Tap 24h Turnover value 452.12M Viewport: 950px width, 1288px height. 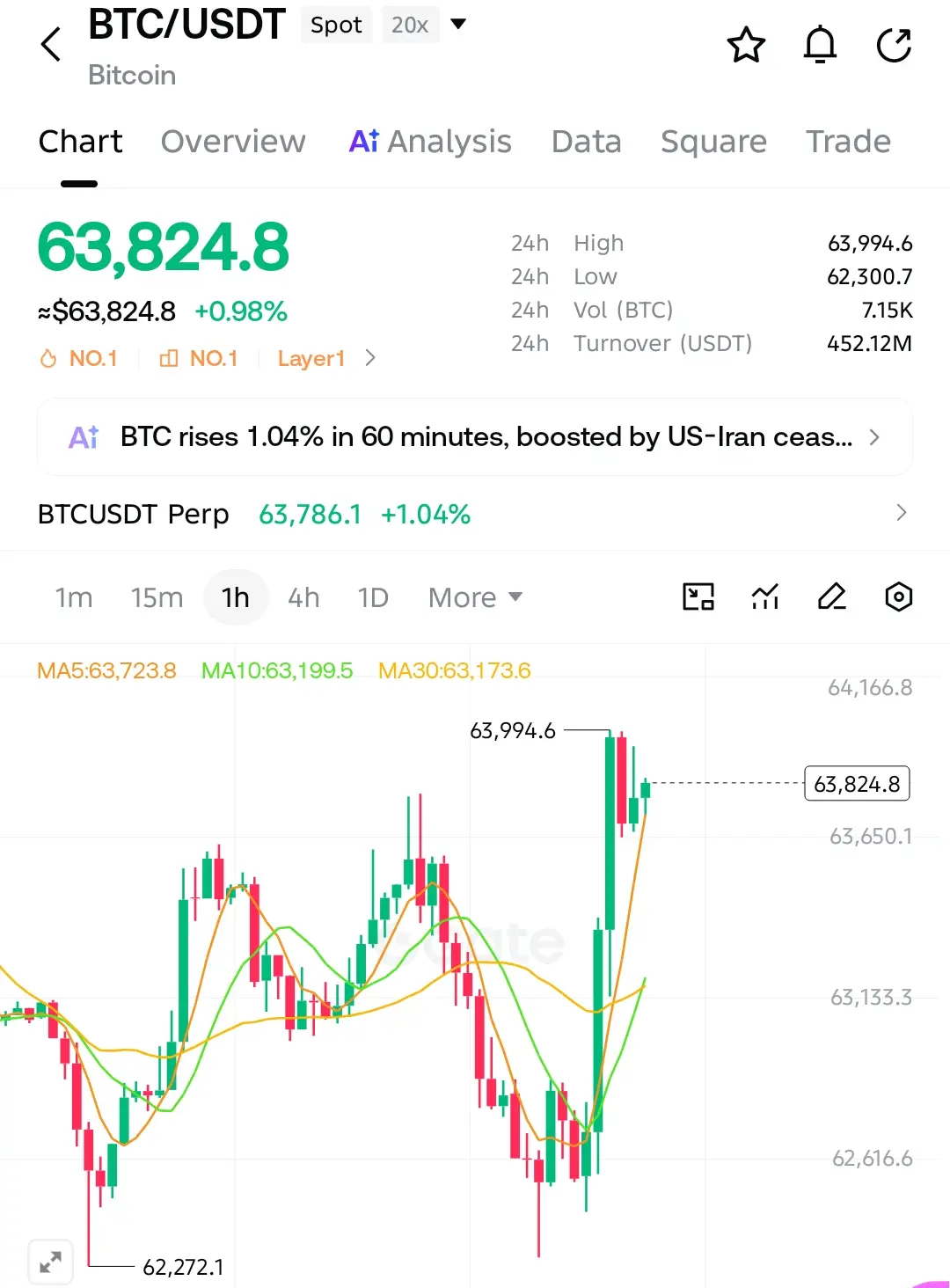tap(869, 343)
